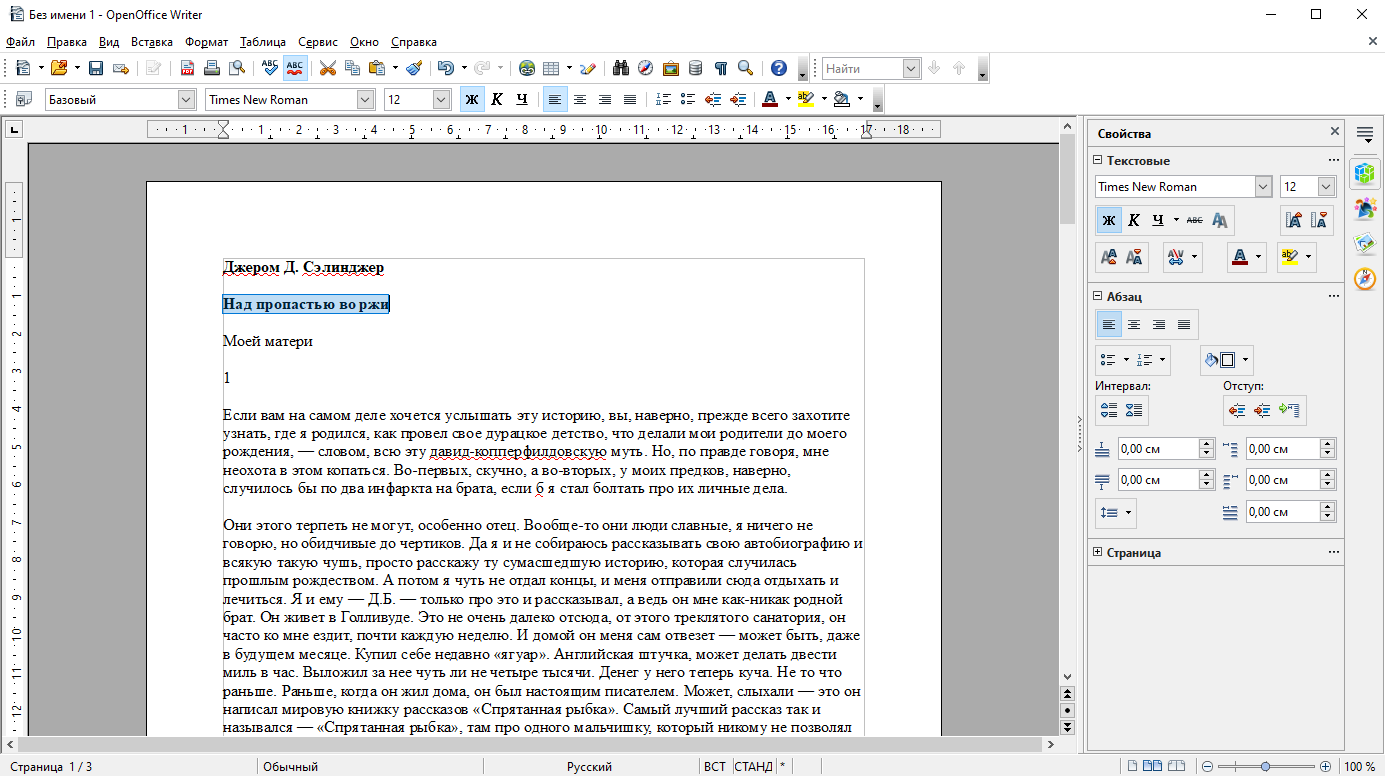Open the sidebar Styles and Formatting deck
This screenshot has height=776, width=1385.
click(1365, 208)
